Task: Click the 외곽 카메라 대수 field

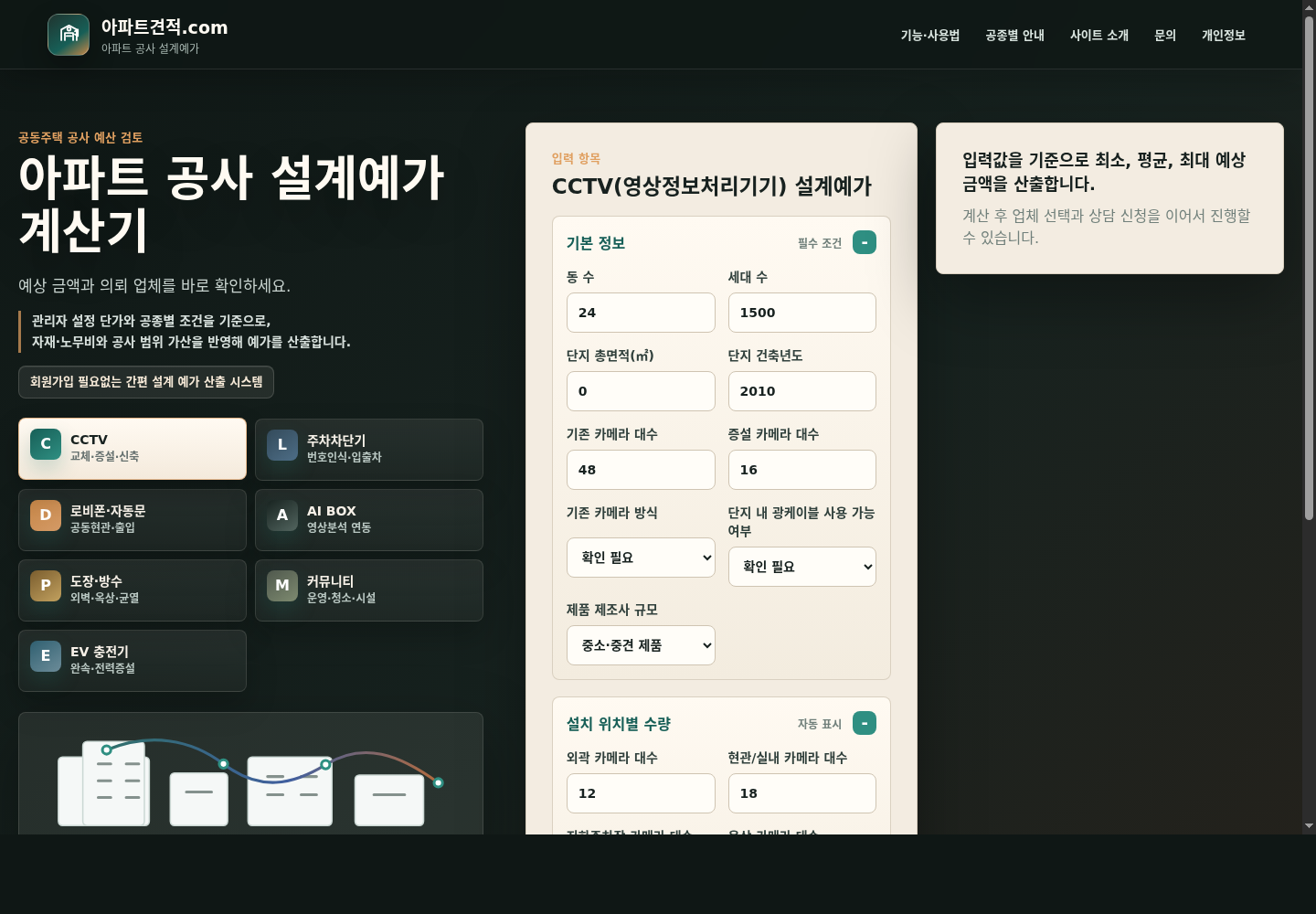Action: click(x=641, y=793)
